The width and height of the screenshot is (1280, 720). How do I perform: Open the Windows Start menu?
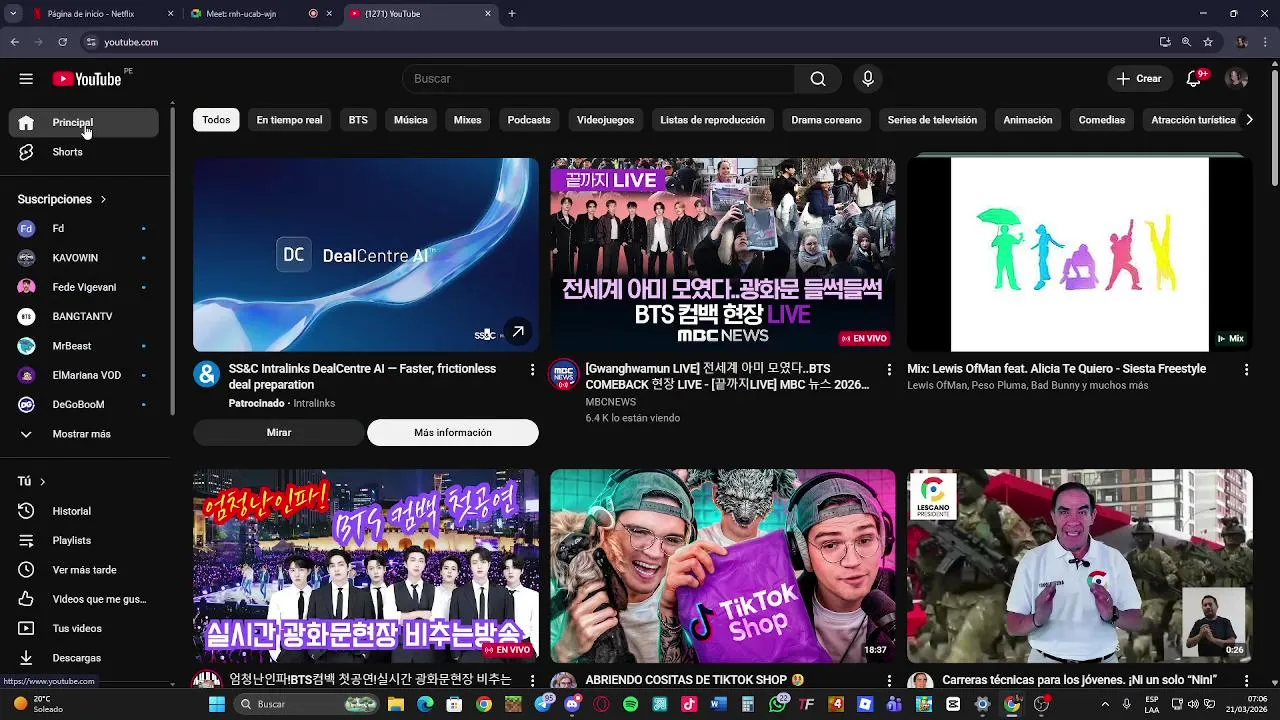pos(217,704)
